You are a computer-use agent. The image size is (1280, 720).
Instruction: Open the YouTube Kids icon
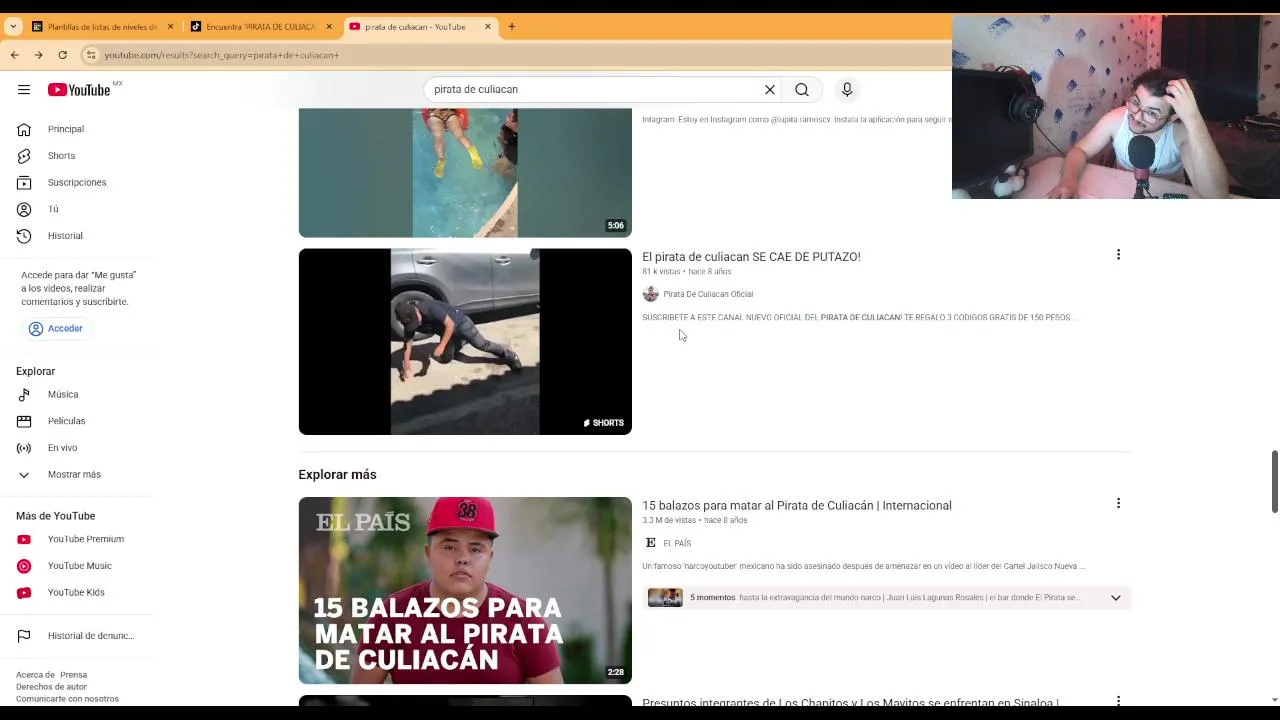click(x=24, y=593)
